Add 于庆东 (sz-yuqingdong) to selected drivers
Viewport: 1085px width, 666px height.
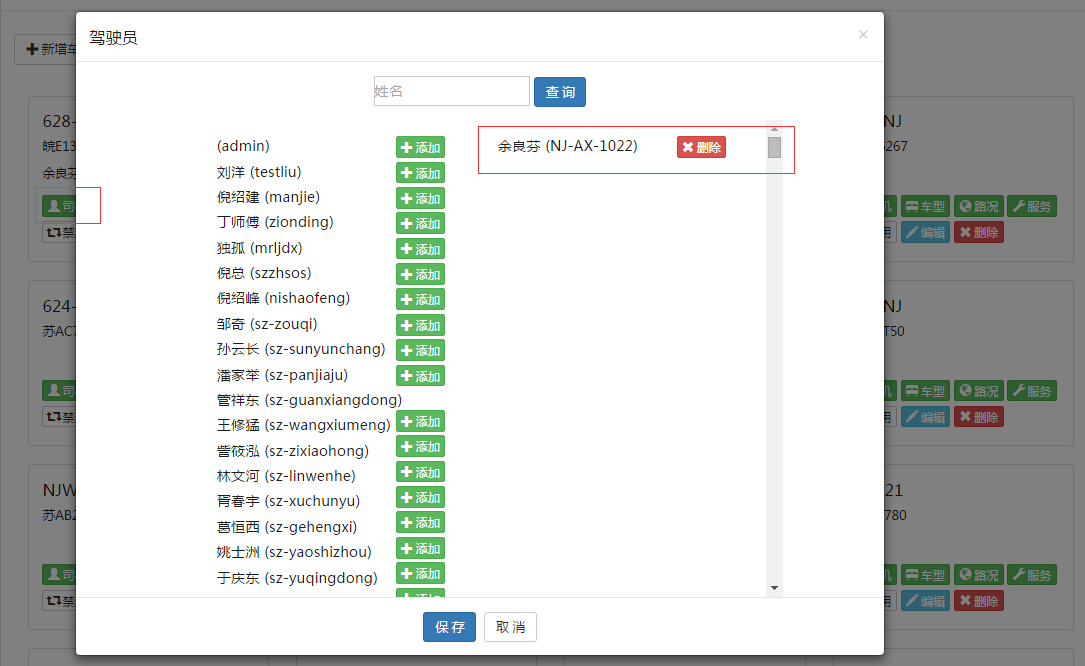tap(420, 573)
